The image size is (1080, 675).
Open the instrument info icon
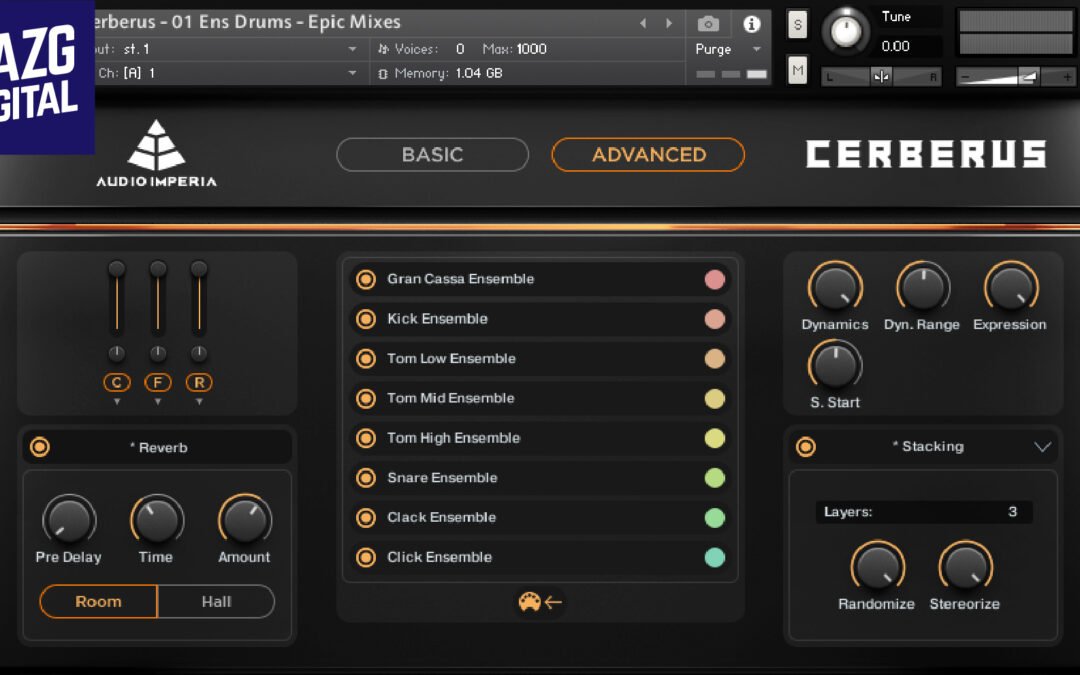click(x=751, y=24)
